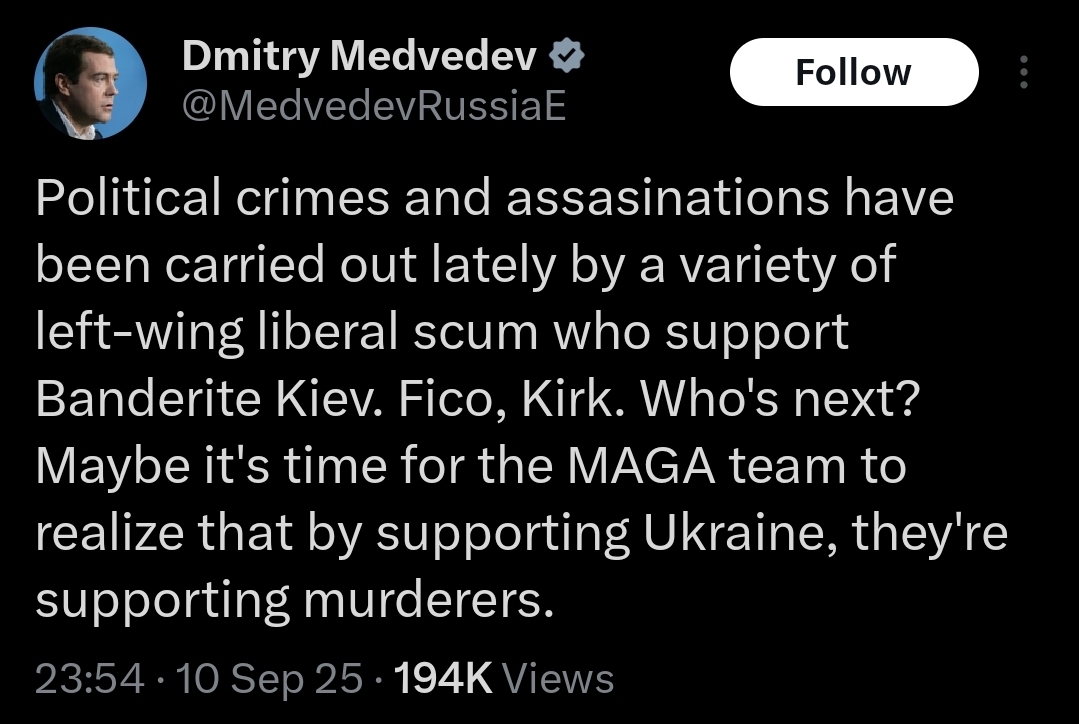The height and width of the screenshot is (724, 1079).
Task: Open the 194K view count
Action: (x=443, y=679)
